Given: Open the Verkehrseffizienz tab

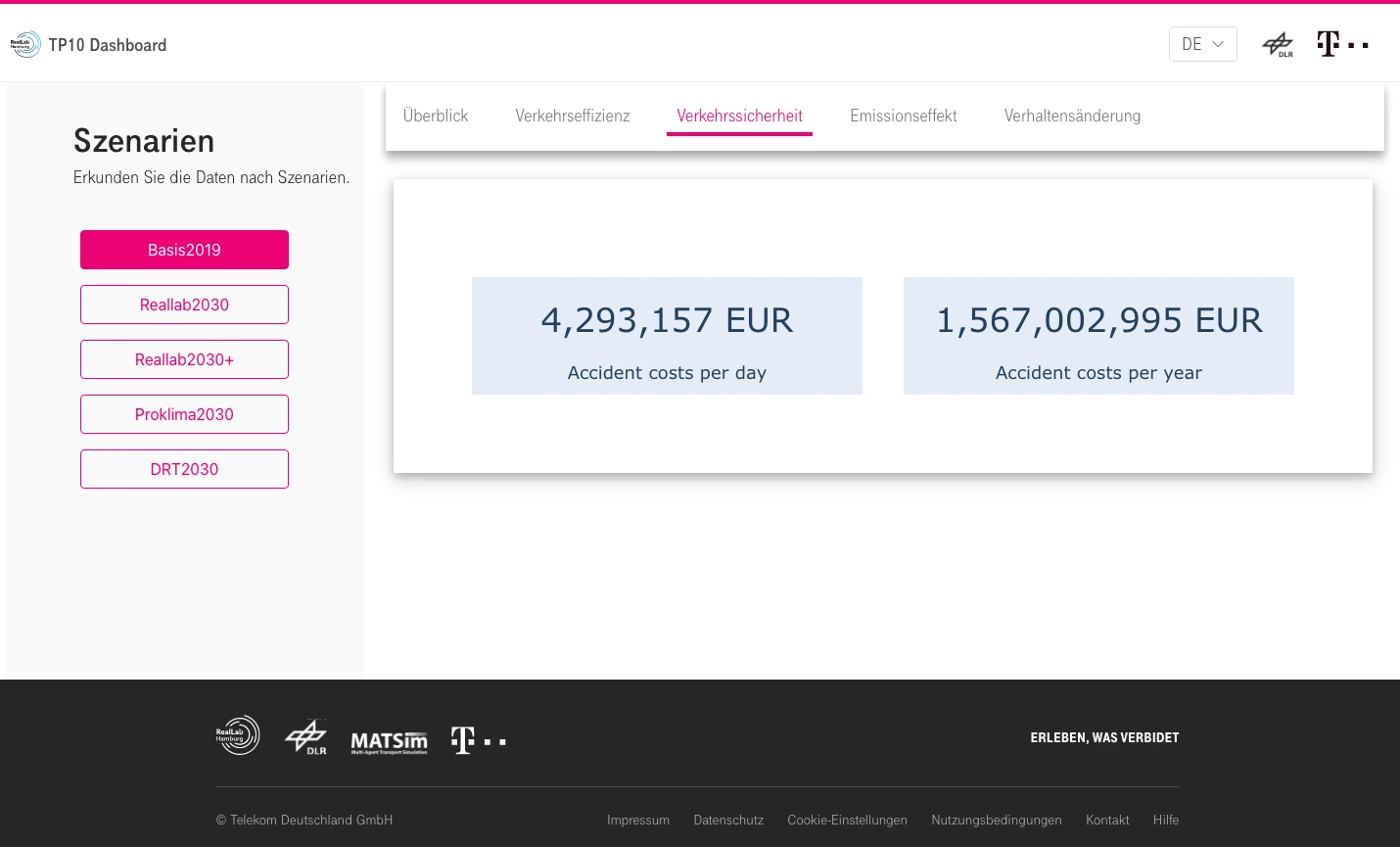Looking at the screenshot, I should tap(573, 116).
